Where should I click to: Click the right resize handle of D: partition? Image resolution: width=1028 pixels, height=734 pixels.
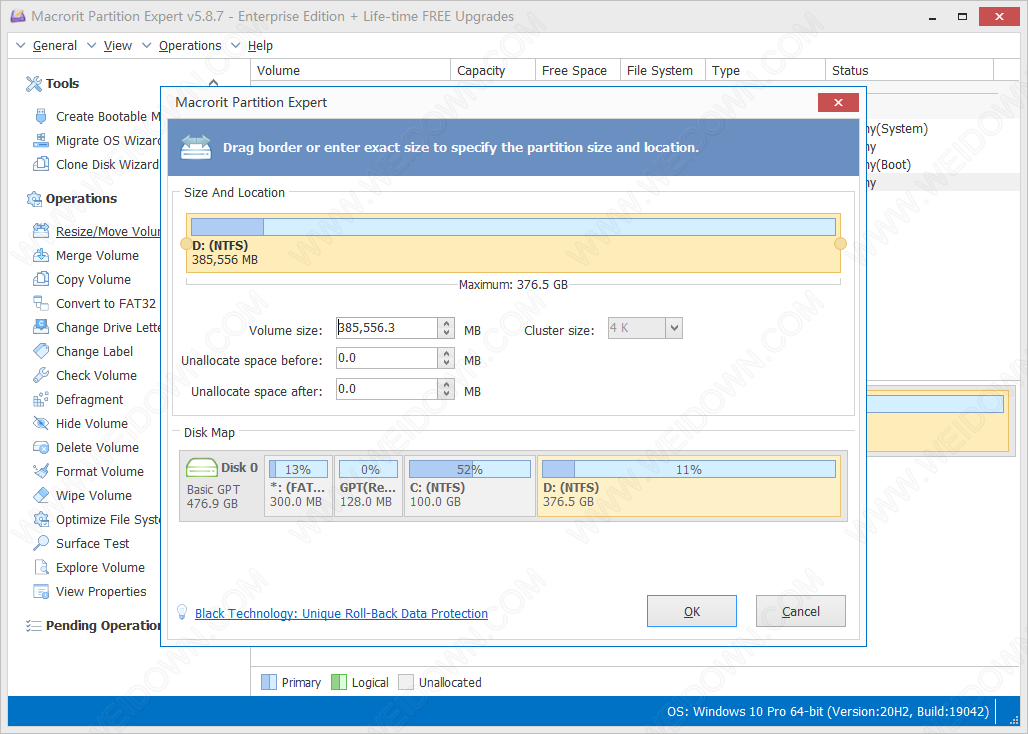(840, 243)
